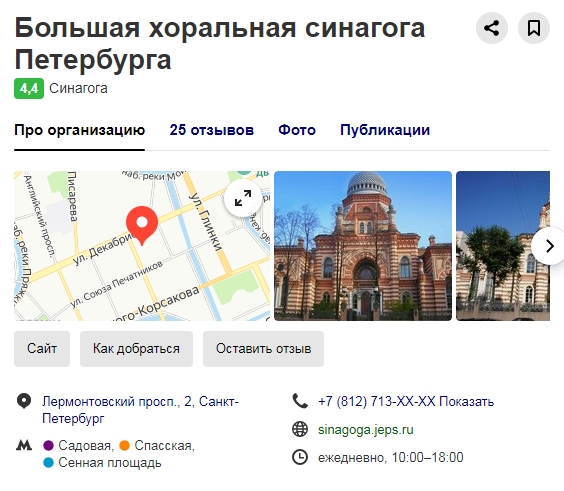Click the clock opening hours icon
Image resolution: width=564 pixels, height=491 pixels.
coord(300,457)
